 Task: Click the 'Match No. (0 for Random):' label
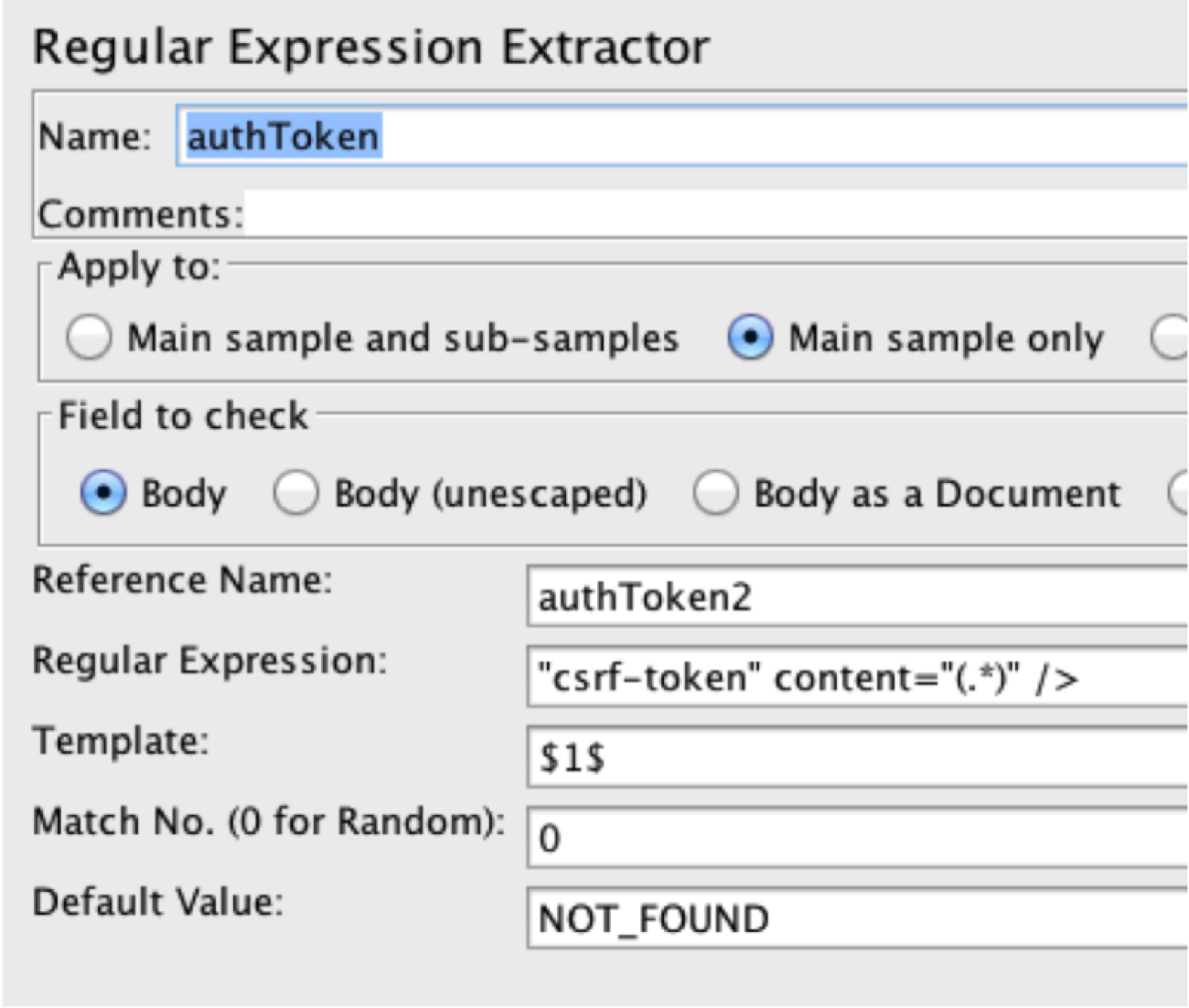point(268,821)
